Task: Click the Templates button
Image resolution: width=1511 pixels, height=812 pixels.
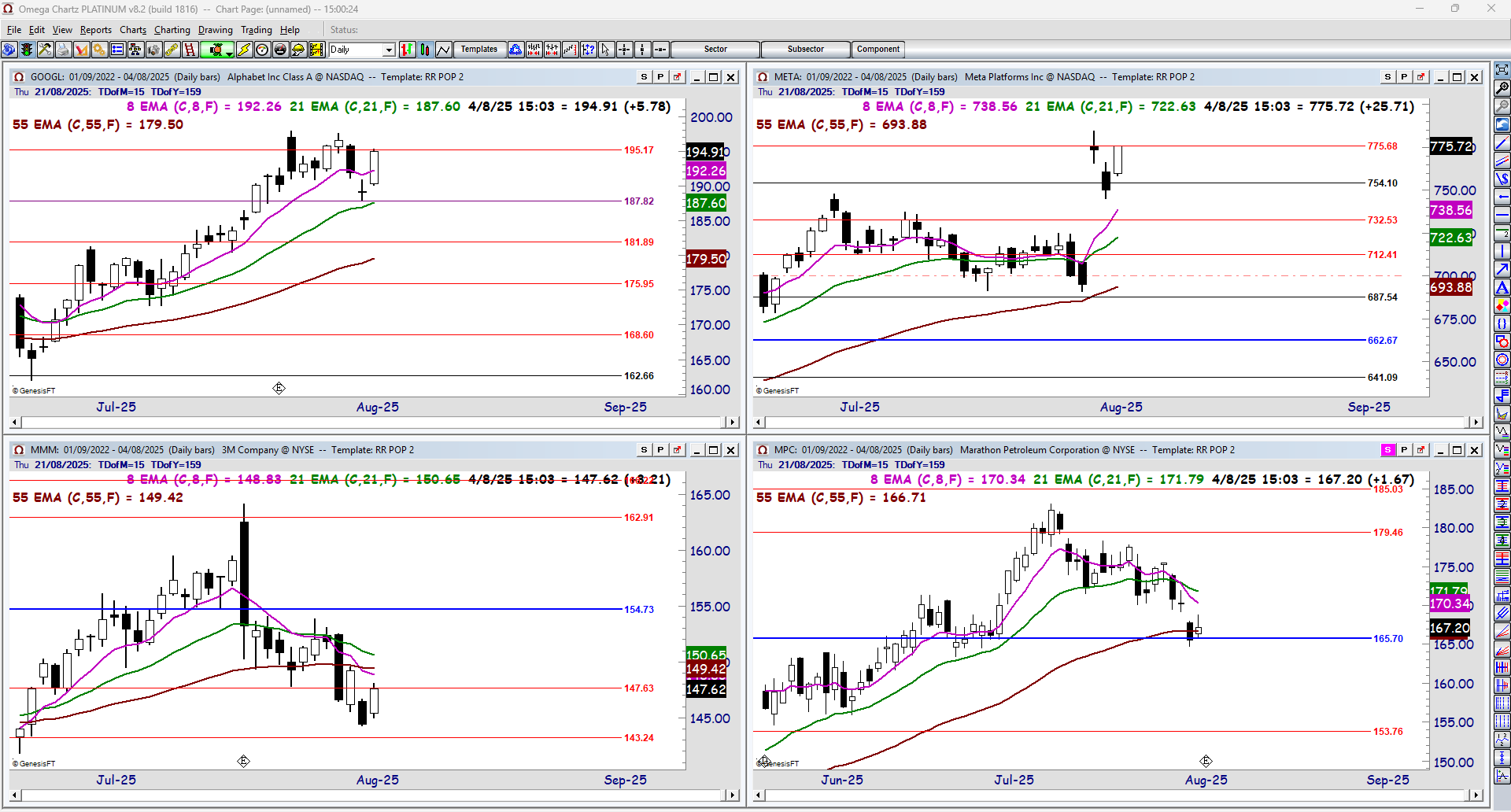Action: click(479, 50)
